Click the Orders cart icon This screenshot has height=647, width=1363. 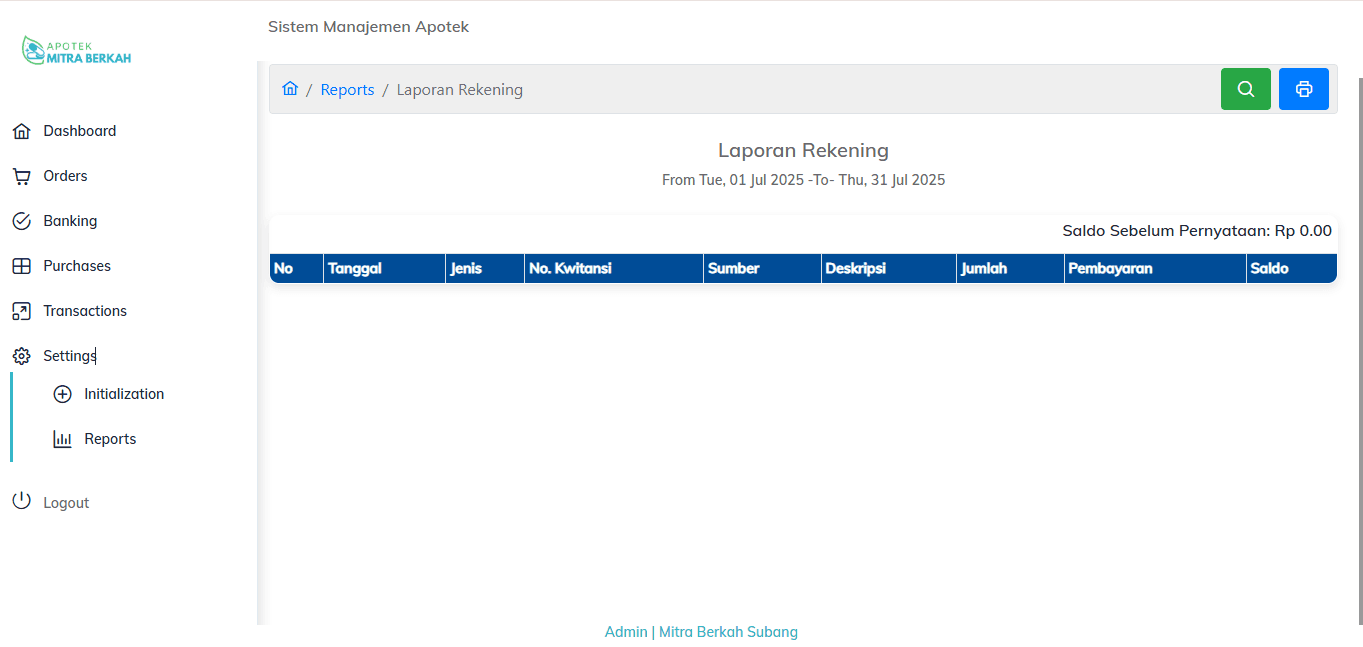point(21,176)
